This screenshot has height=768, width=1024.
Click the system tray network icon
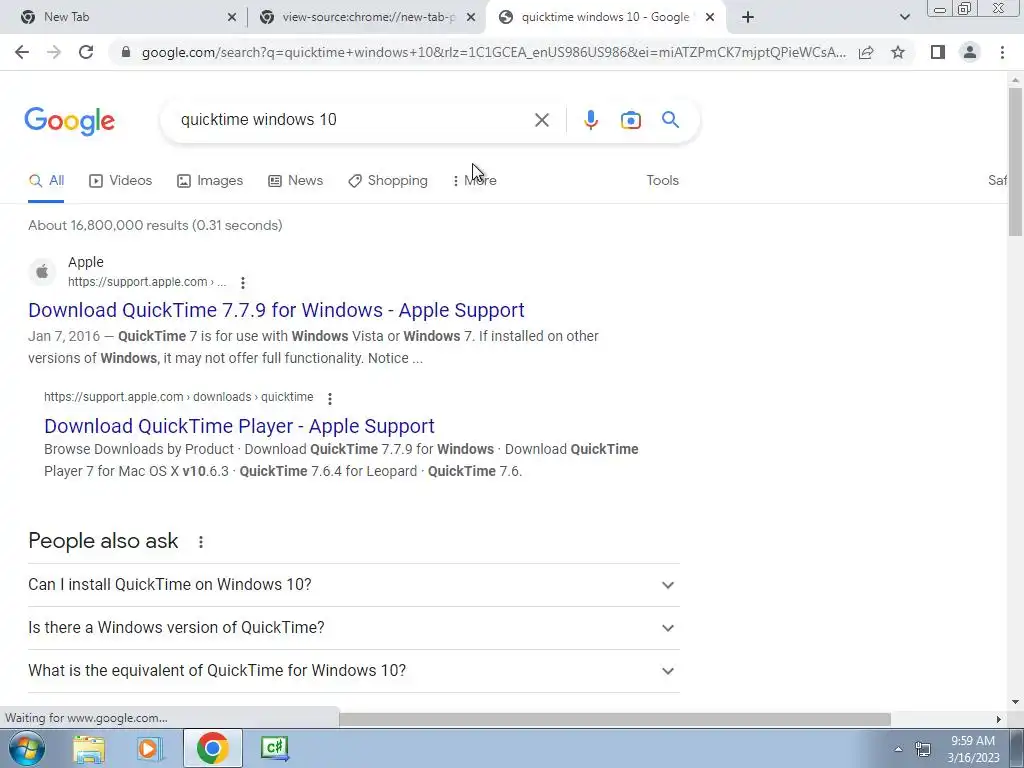pyautogui.click(x=923, y=749)
